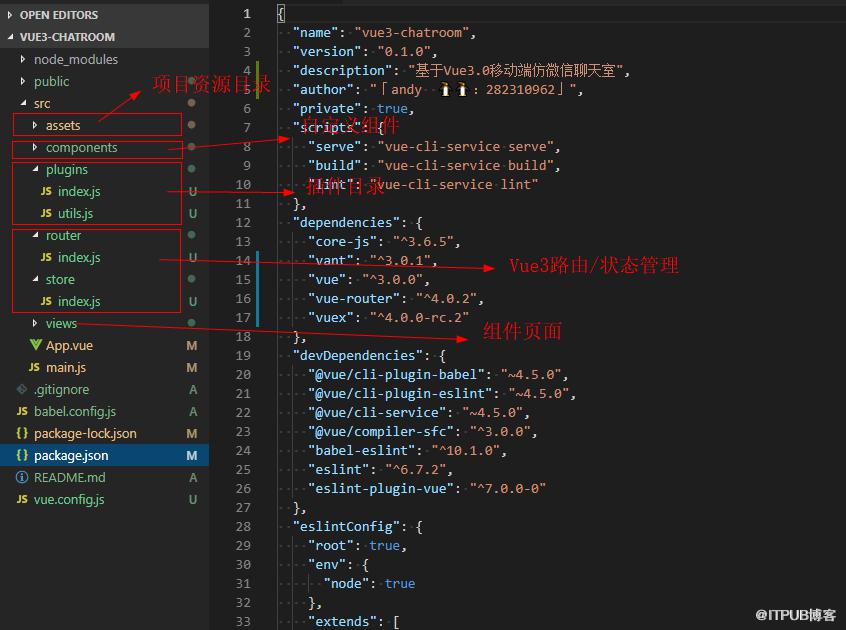Click the JS icon of store index.js
The image size is (846, 630).
(x=46, y=302)
